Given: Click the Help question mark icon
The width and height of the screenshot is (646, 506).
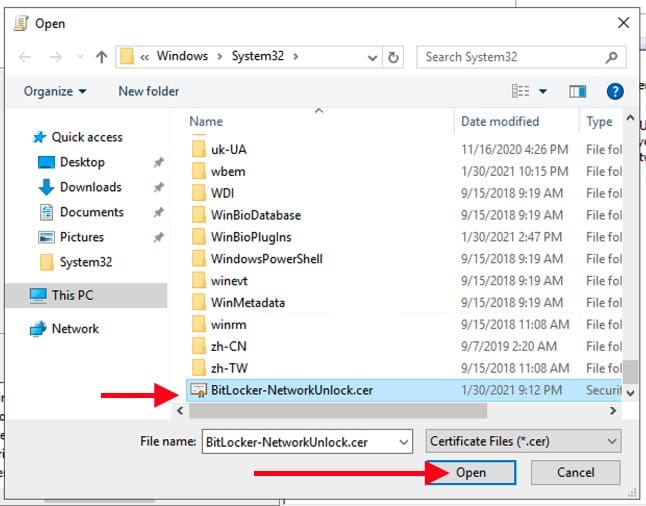Looking at the screenshot, I should 615,91.
